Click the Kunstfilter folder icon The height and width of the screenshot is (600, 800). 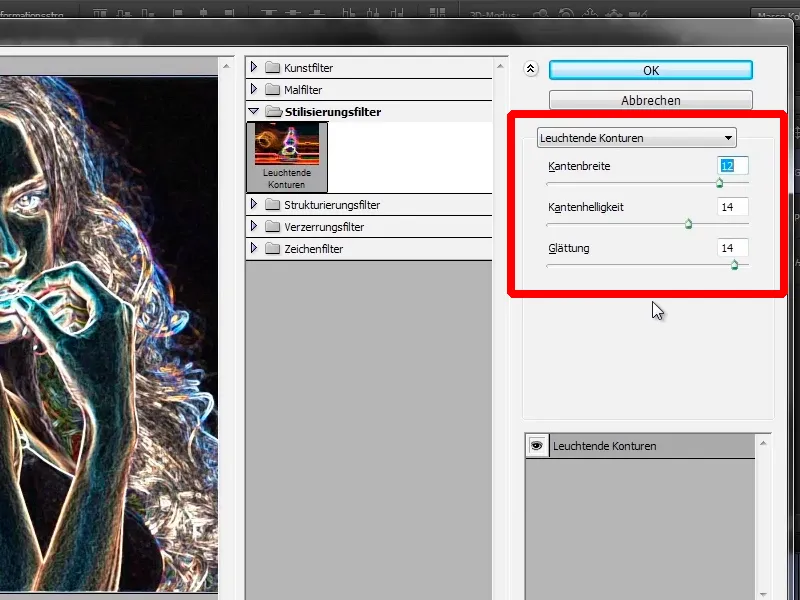point(273,67)
